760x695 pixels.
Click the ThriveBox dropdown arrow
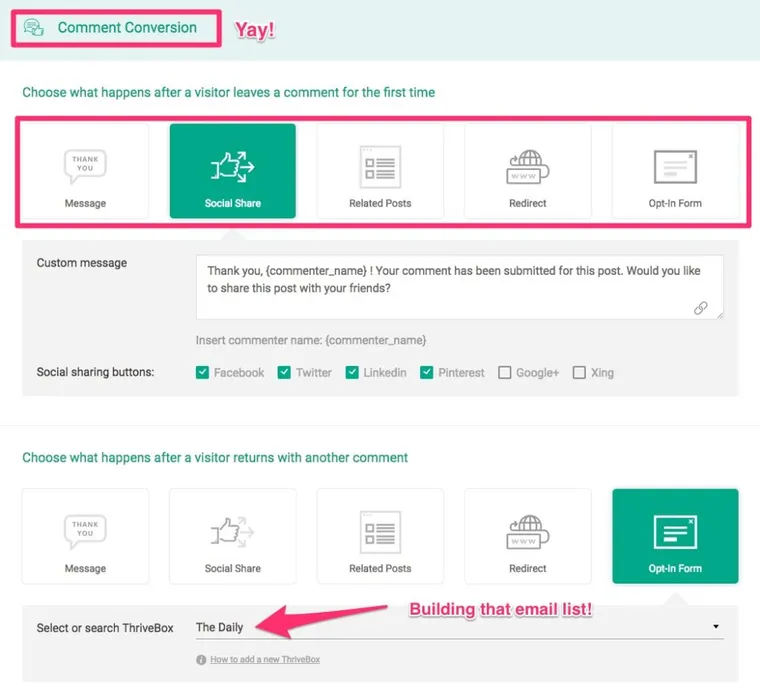716,627
